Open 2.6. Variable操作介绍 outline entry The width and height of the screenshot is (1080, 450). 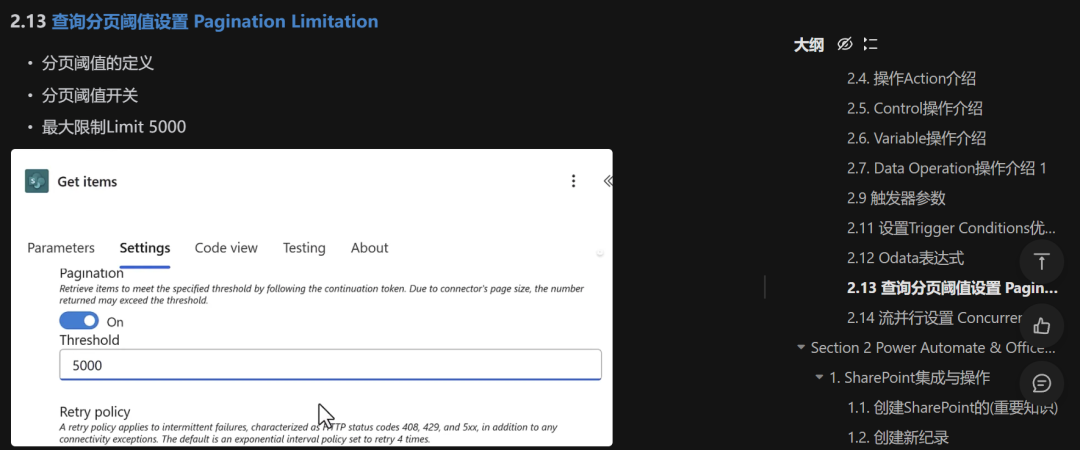[x=916, y=139]
